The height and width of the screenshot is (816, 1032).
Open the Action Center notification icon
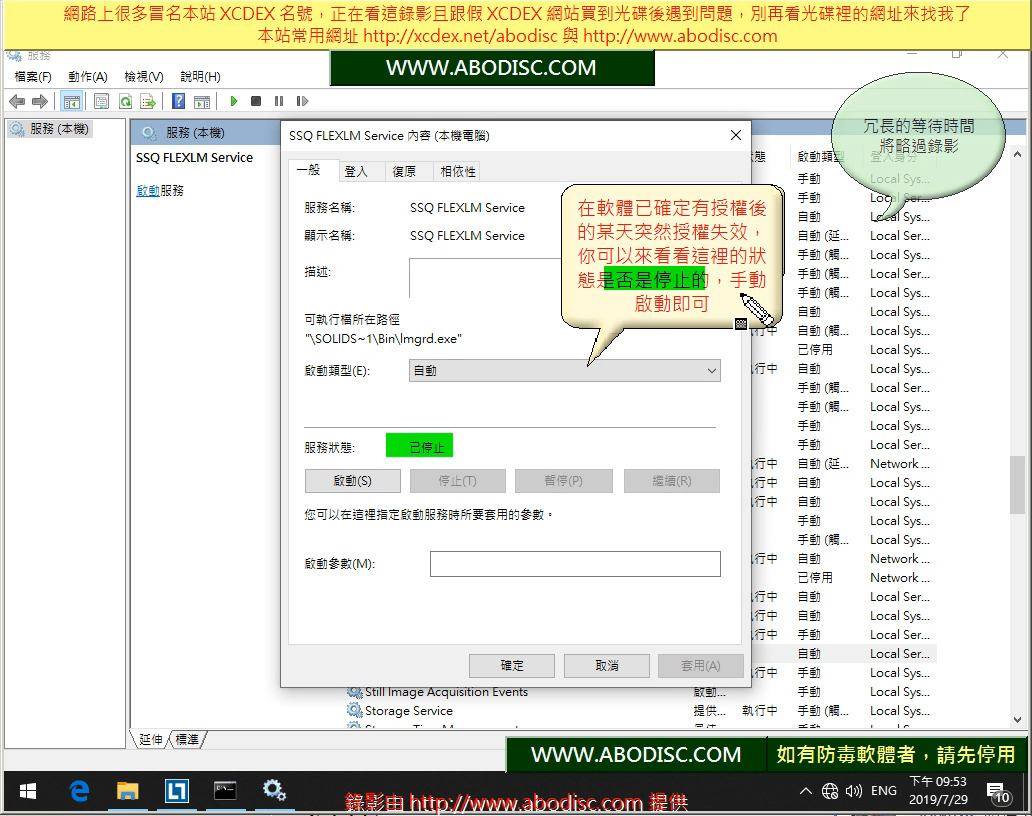point(998,792)
